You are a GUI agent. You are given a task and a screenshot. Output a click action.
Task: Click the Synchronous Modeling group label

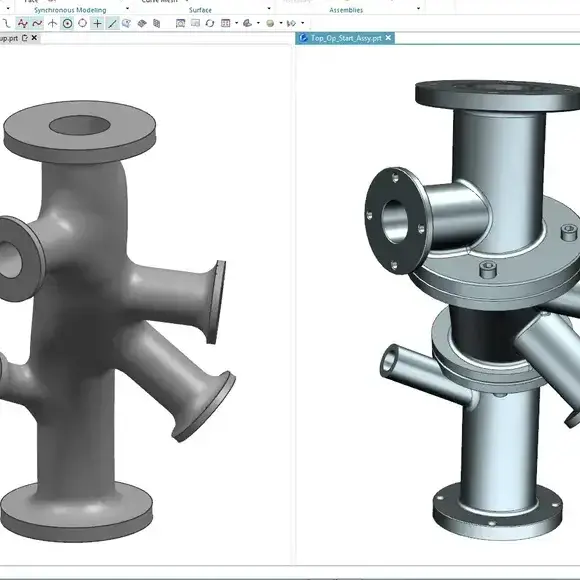pyautogui.click(x=70, y=10)
